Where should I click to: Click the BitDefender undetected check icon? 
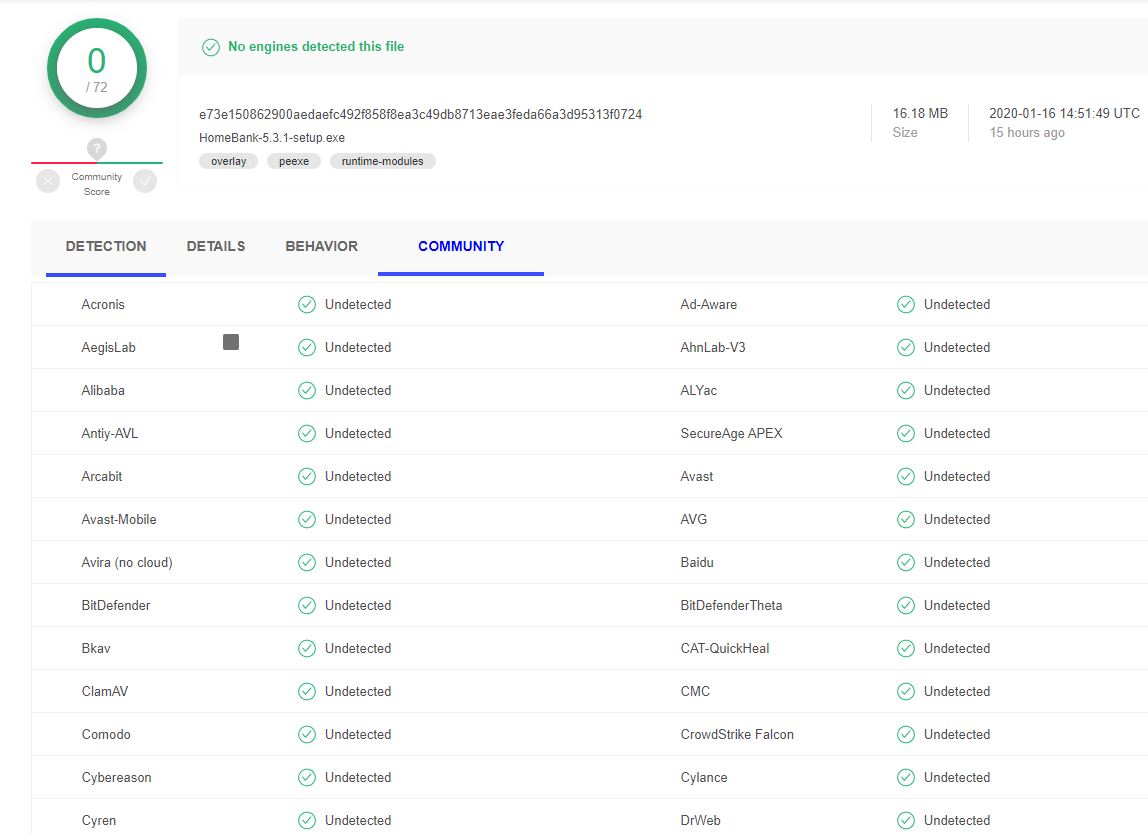tap(307, 606)
